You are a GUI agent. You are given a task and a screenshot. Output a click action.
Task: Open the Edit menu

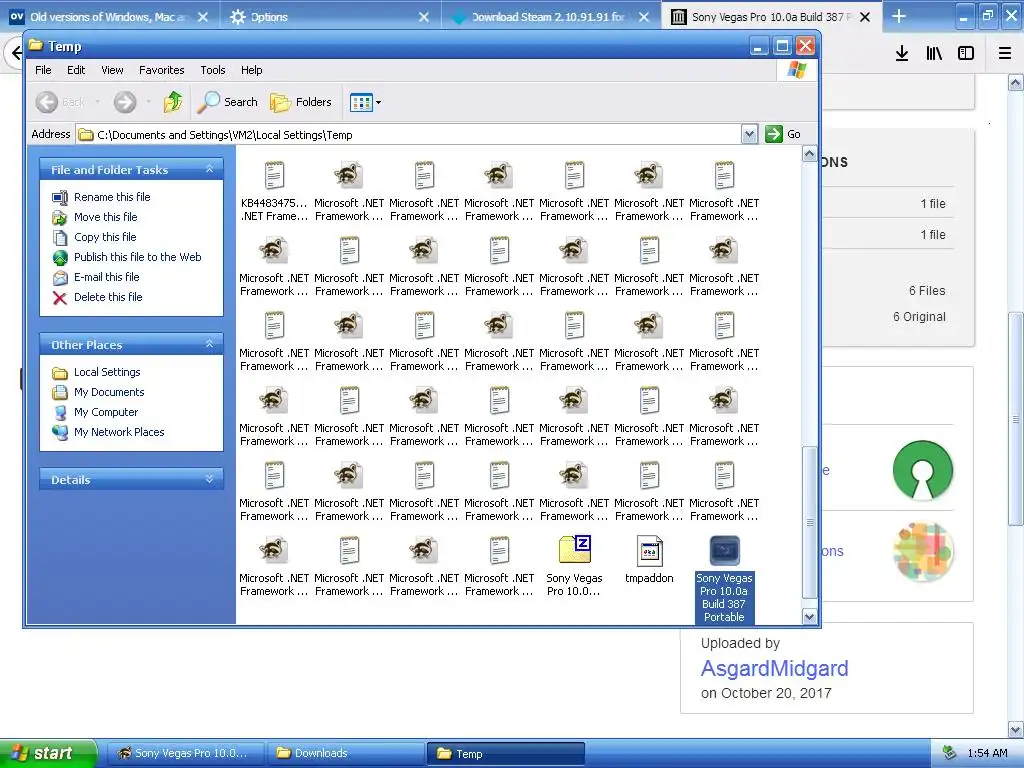[x=76, y=70]
